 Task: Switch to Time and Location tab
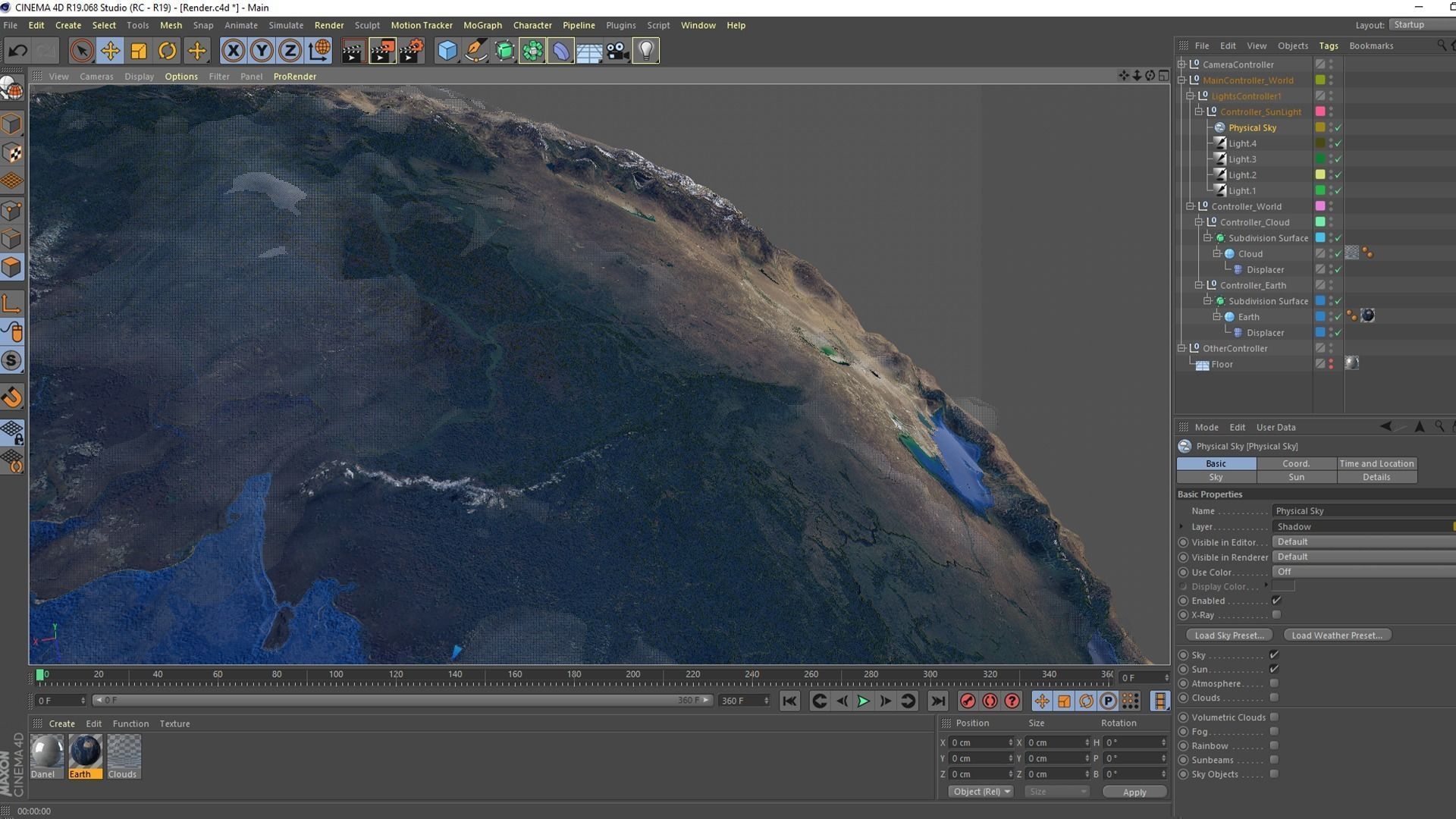1376,463
